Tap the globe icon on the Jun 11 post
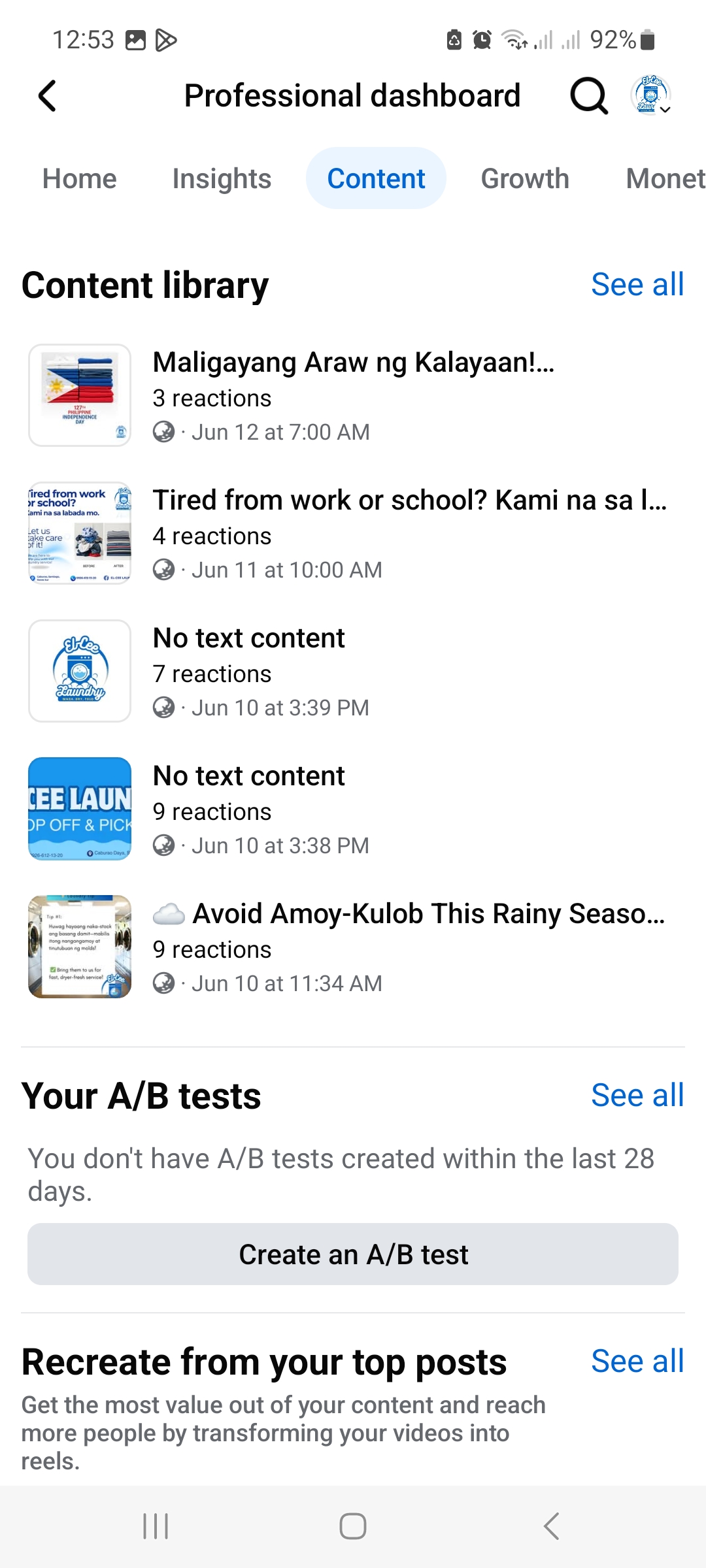 pos(163,570)
